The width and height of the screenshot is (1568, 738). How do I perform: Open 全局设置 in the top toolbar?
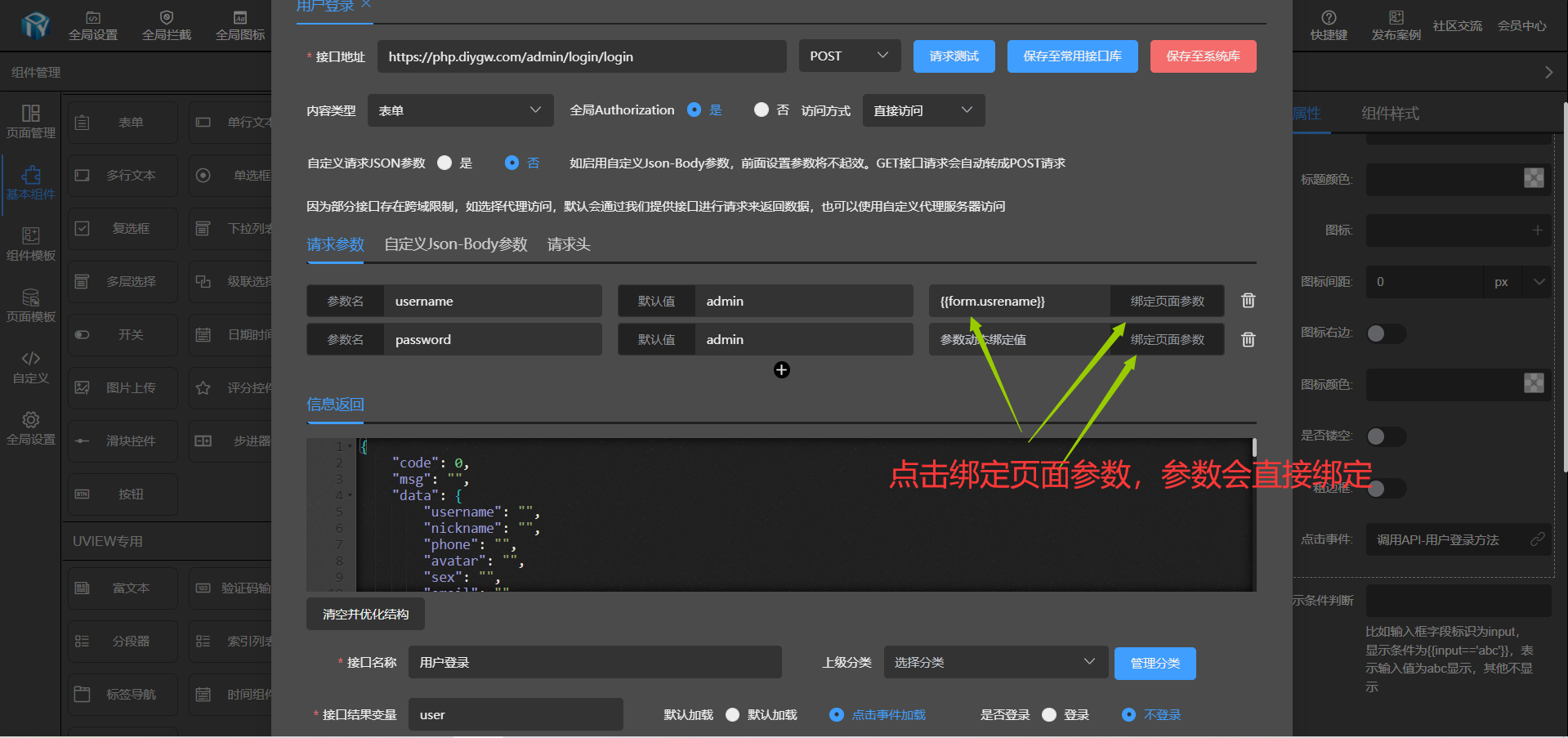coord(93,26)
